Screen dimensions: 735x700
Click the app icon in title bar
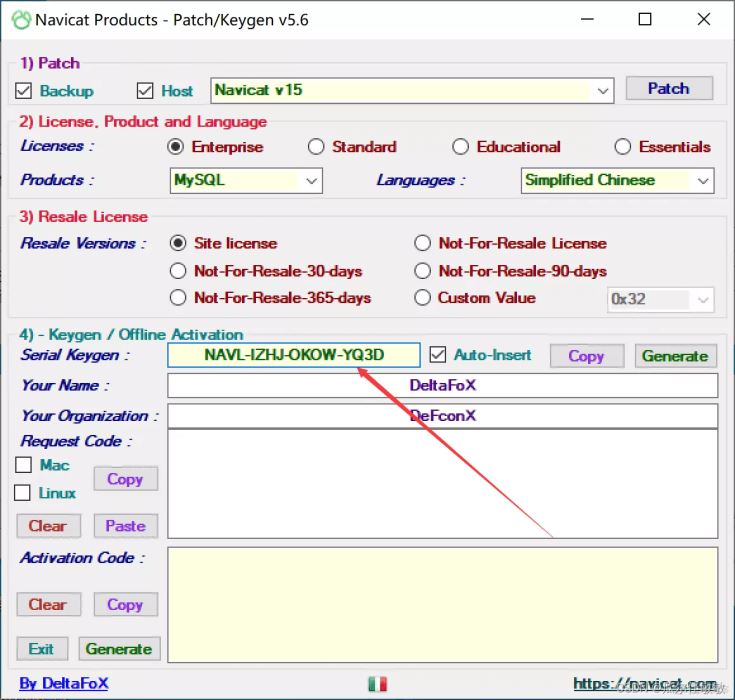pyautogui.click(x=19, y=19)
